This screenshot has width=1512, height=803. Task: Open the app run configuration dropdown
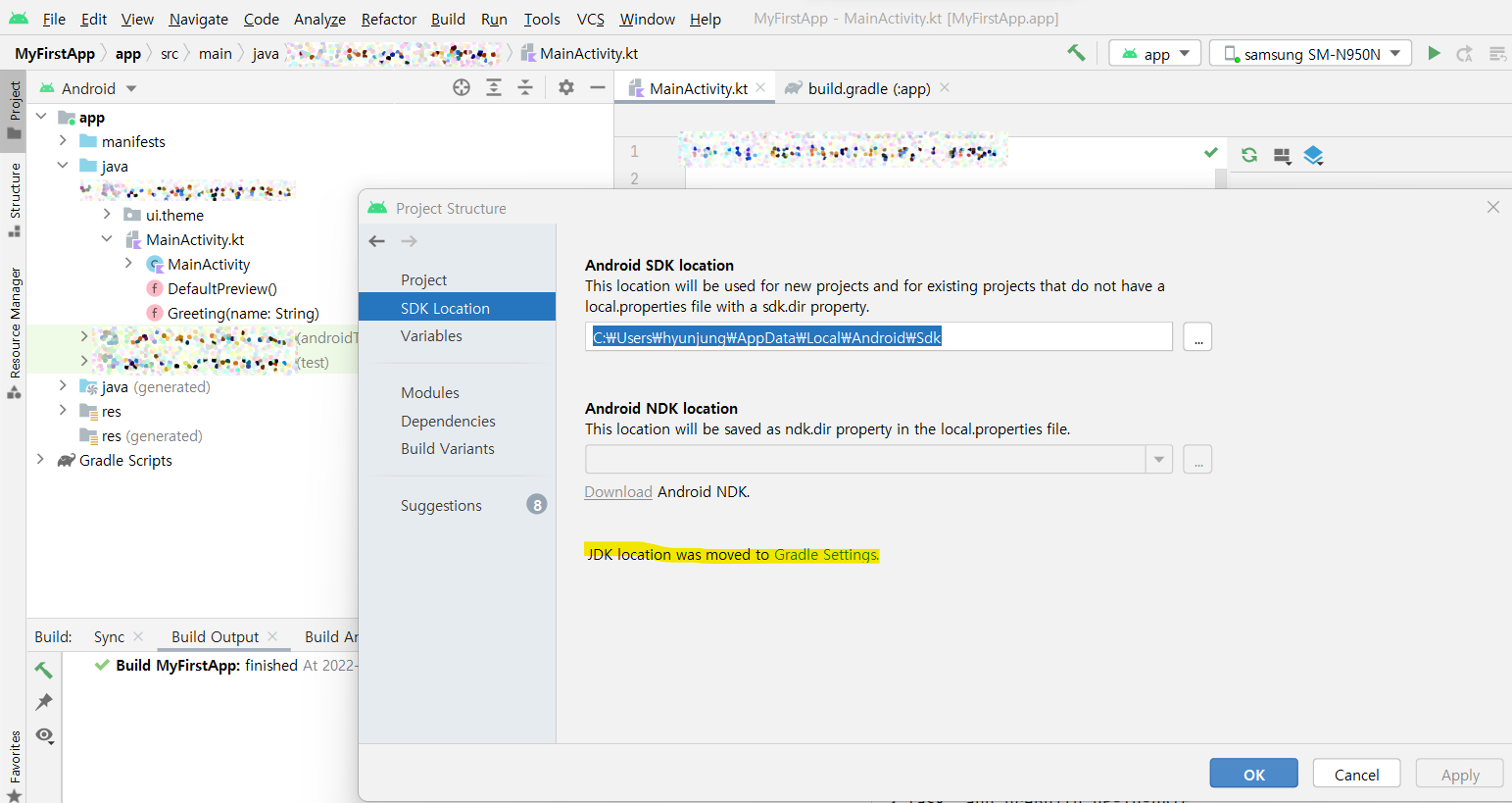[1154, 53]
